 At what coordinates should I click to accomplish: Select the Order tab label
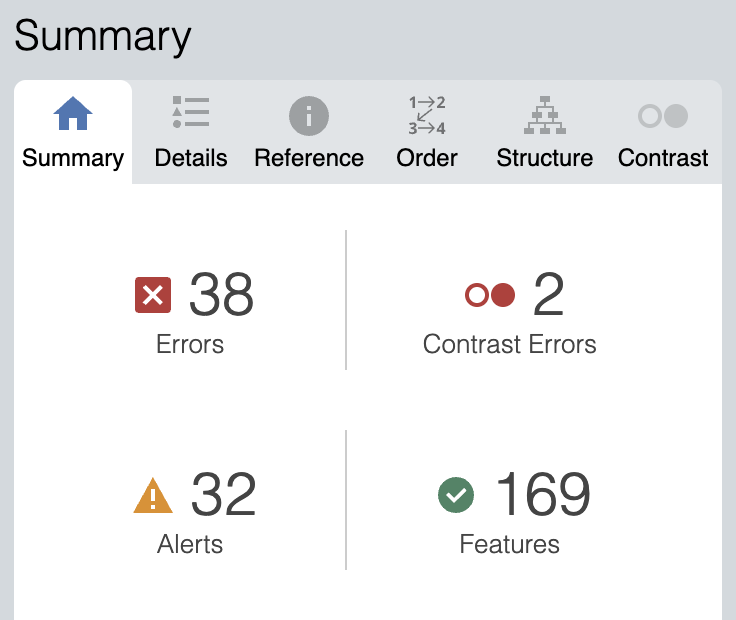coord(427,158)
